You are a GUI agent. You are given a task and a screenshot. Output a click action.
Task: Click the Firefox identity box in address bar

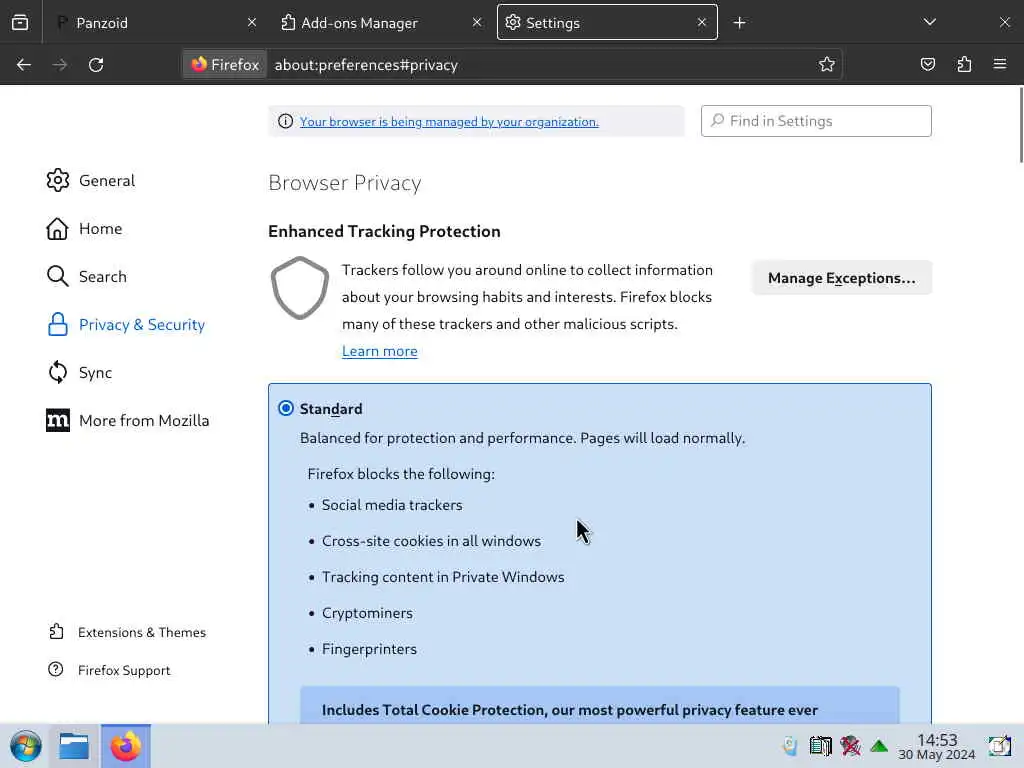point(225,65)
